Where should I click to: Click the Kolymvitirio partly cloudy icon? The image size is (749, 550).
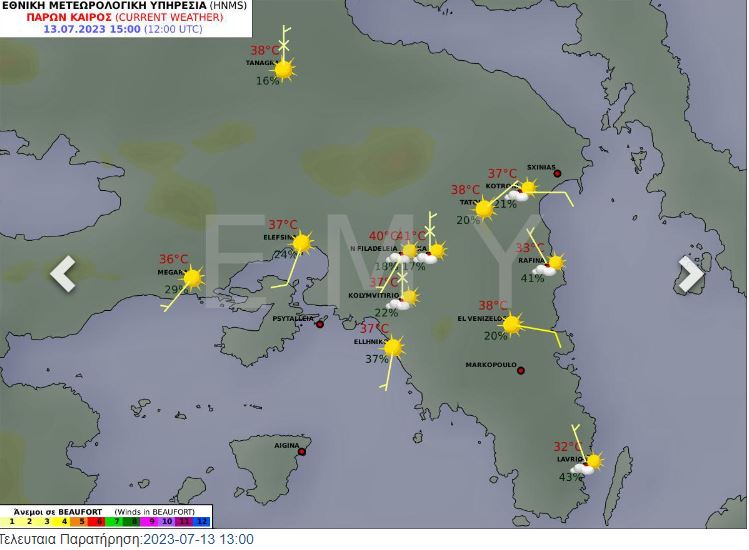pyautogui.click(x=404, y=299)
